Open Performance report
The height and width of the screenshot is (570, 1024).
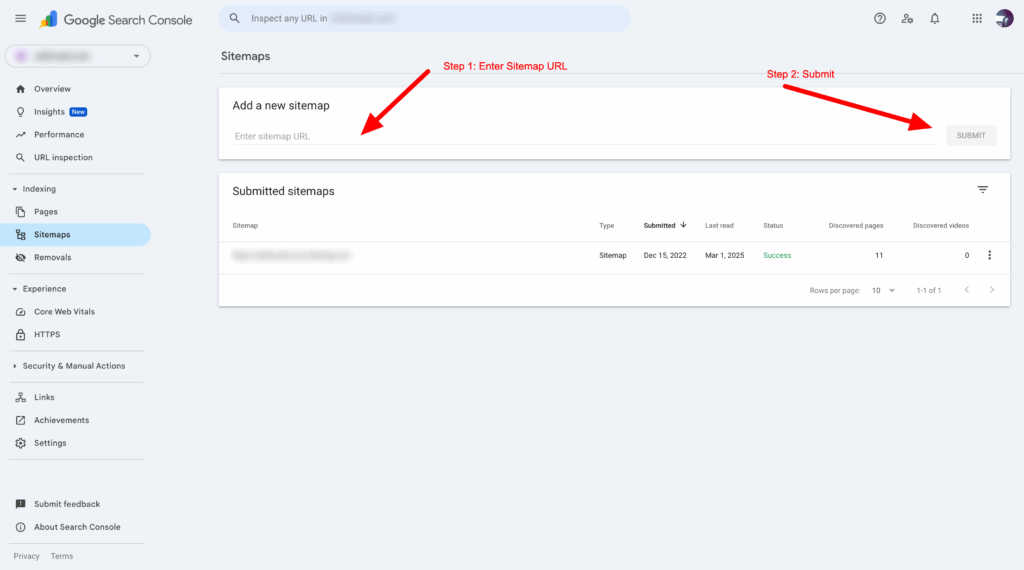click(59, 135)
